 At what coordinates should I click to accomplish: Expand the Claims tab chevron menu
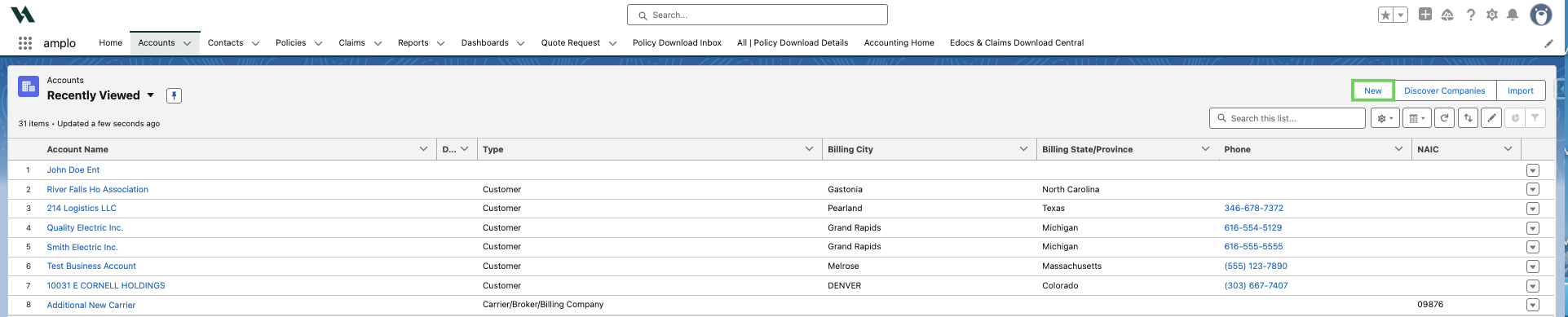pyautogui.click(x=378, y=43)
